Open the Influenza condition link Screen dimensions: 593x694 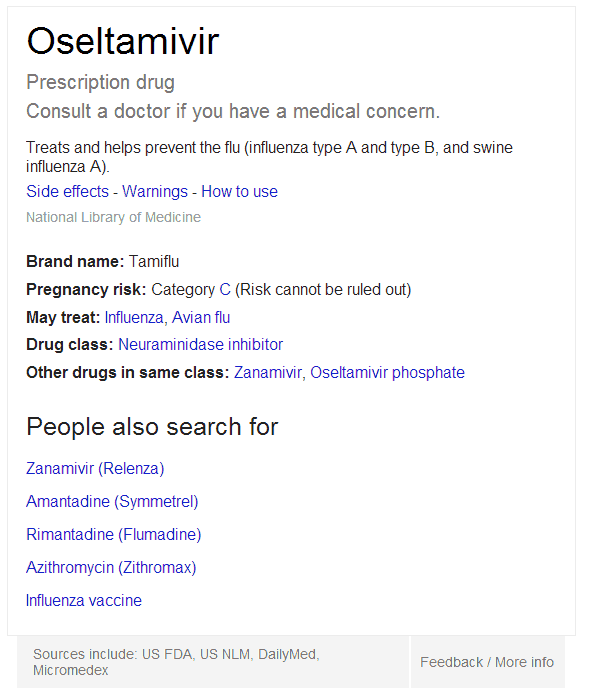point(135,317)
